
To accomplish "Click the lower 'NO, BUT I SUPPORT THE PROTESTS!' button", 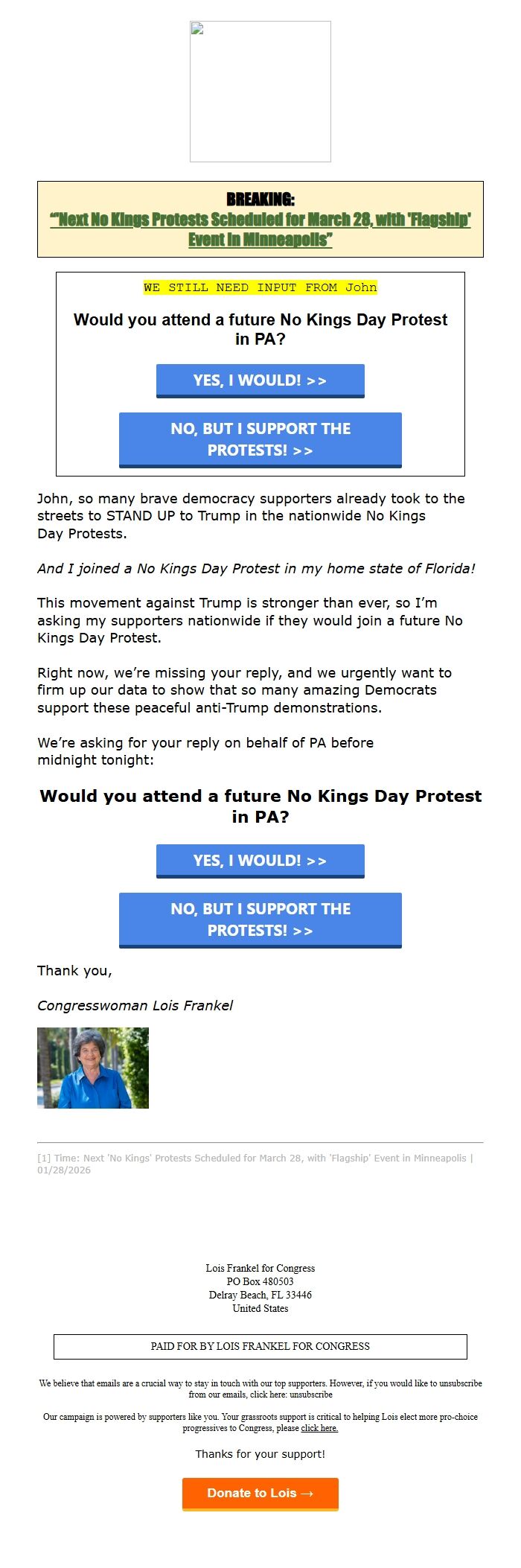I will pyautogui.click(x=260, y=920).
